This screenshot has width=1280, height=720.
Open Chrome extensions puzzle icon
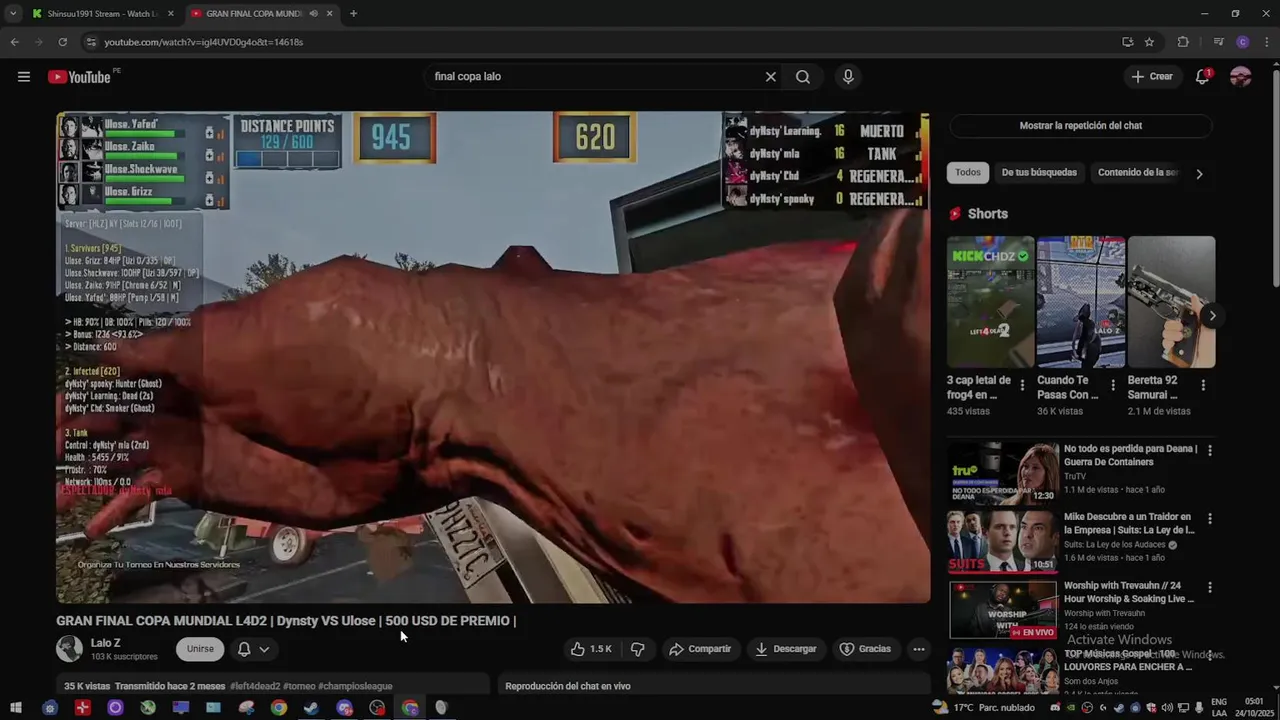pyautogui.click(x=1183, y=42)
